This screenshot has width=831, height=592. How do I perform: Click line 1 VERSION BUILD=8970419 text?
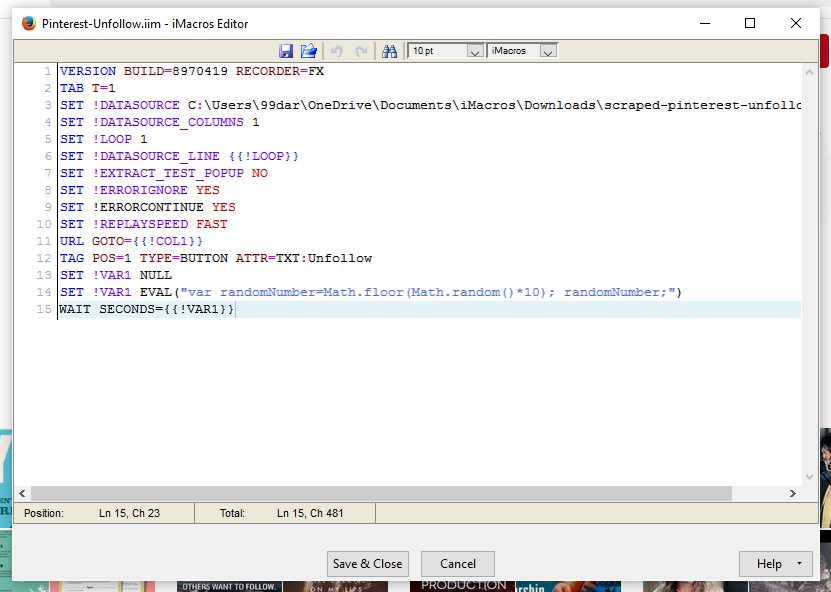point(191,71)
